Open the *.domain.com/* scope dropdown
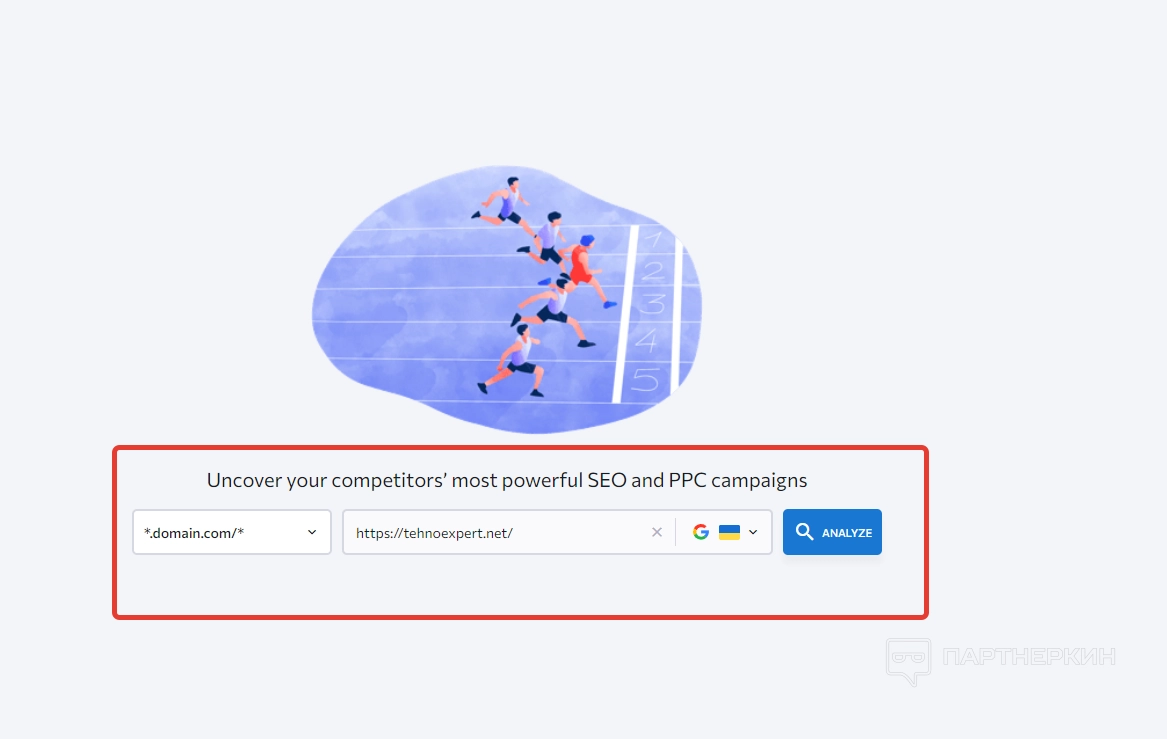The height and width of the screenshot is (739, 1167). 231,532
